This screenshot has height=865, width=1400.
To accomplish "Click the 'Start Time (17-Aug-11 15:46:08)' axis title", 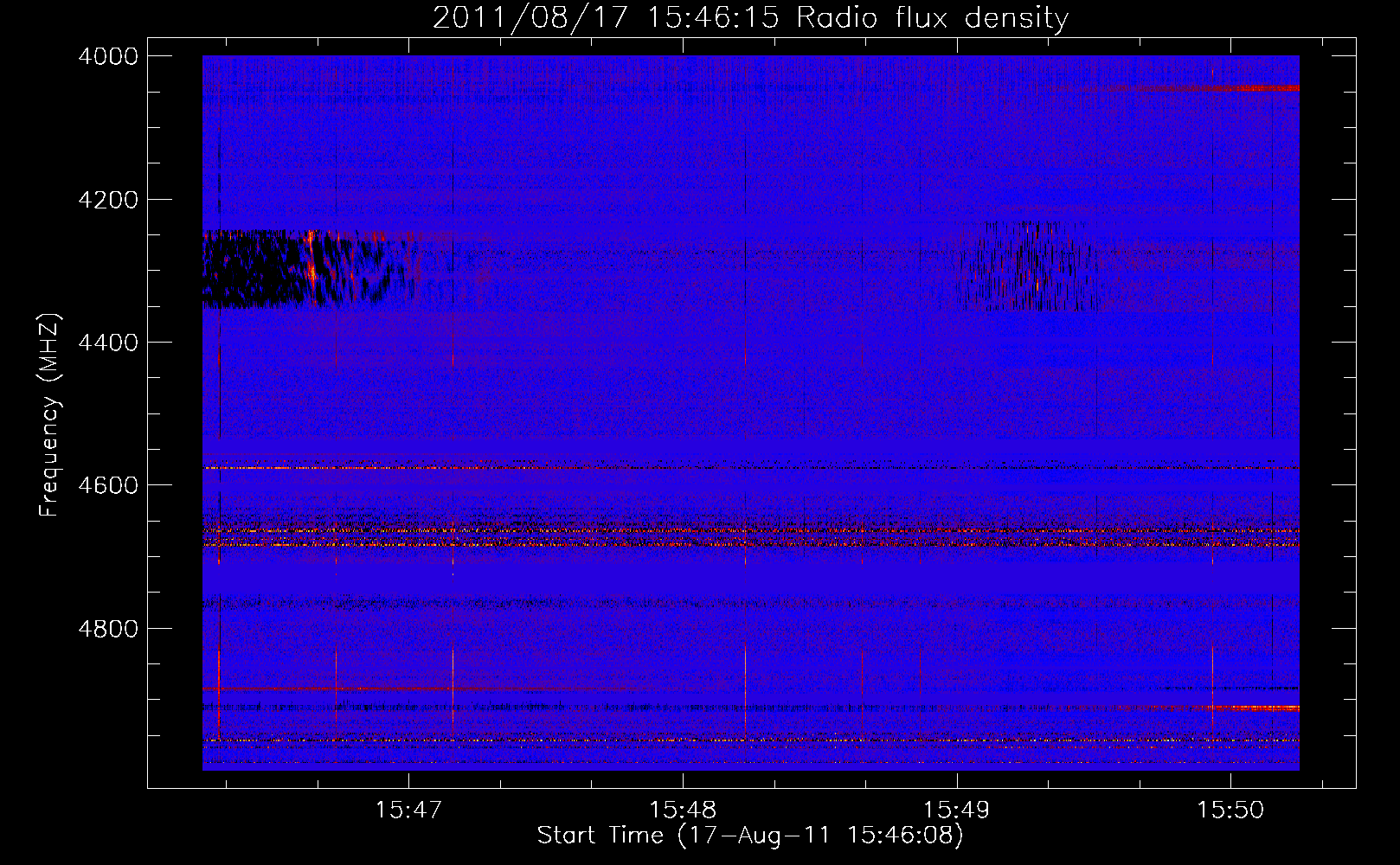I will click(750, 836).
